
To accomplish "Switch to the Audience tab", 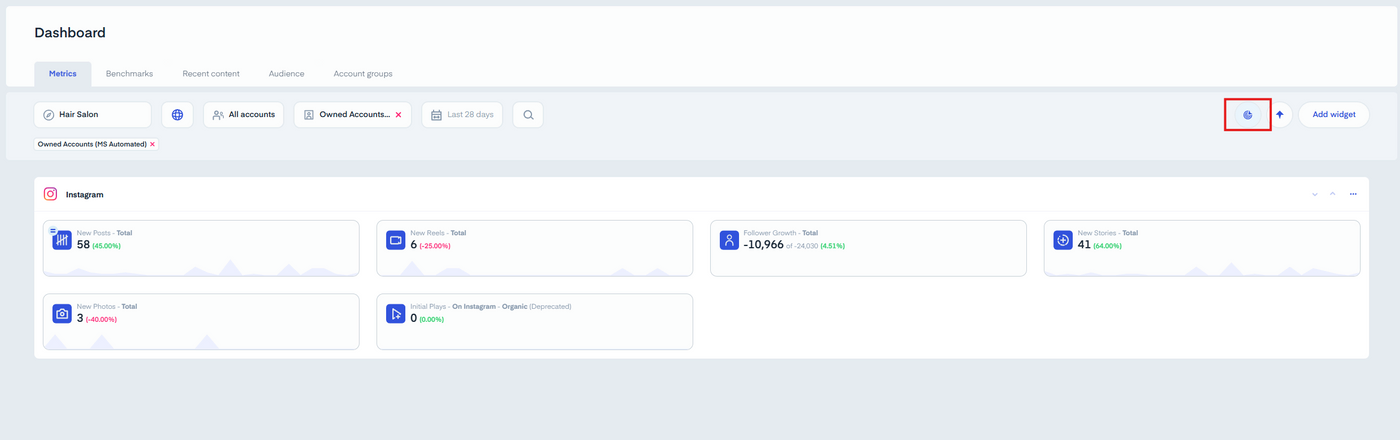I will [286, 74].
